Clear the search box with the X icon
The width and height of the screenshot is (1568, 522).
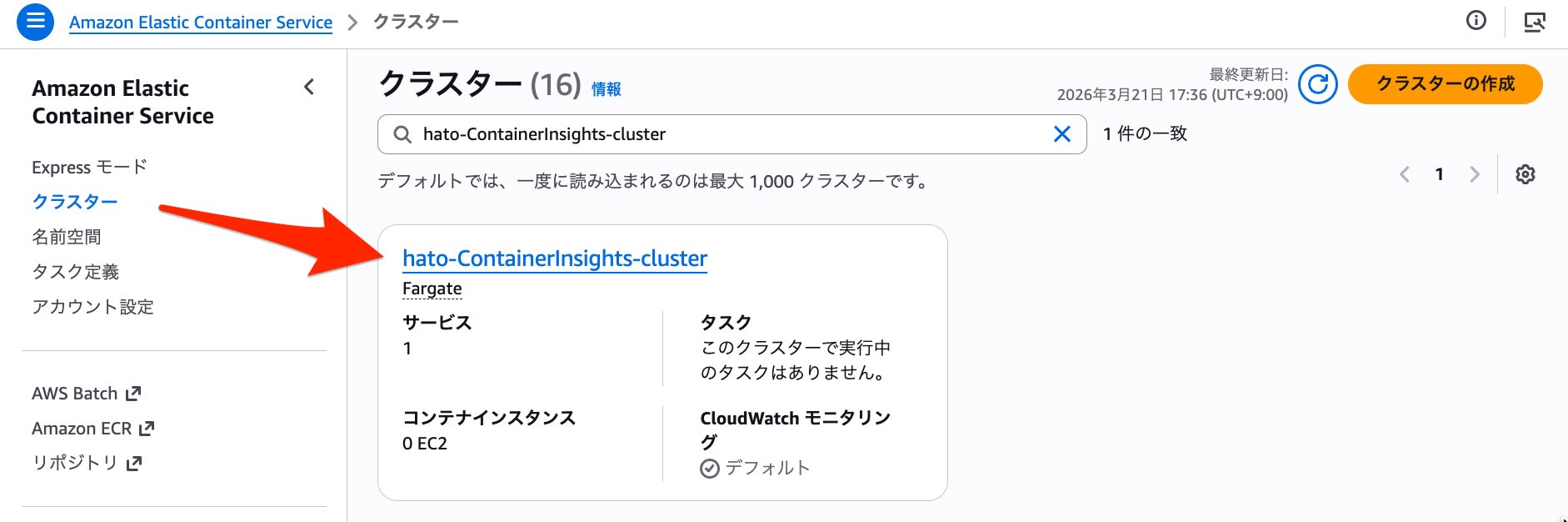(1061, 134)
